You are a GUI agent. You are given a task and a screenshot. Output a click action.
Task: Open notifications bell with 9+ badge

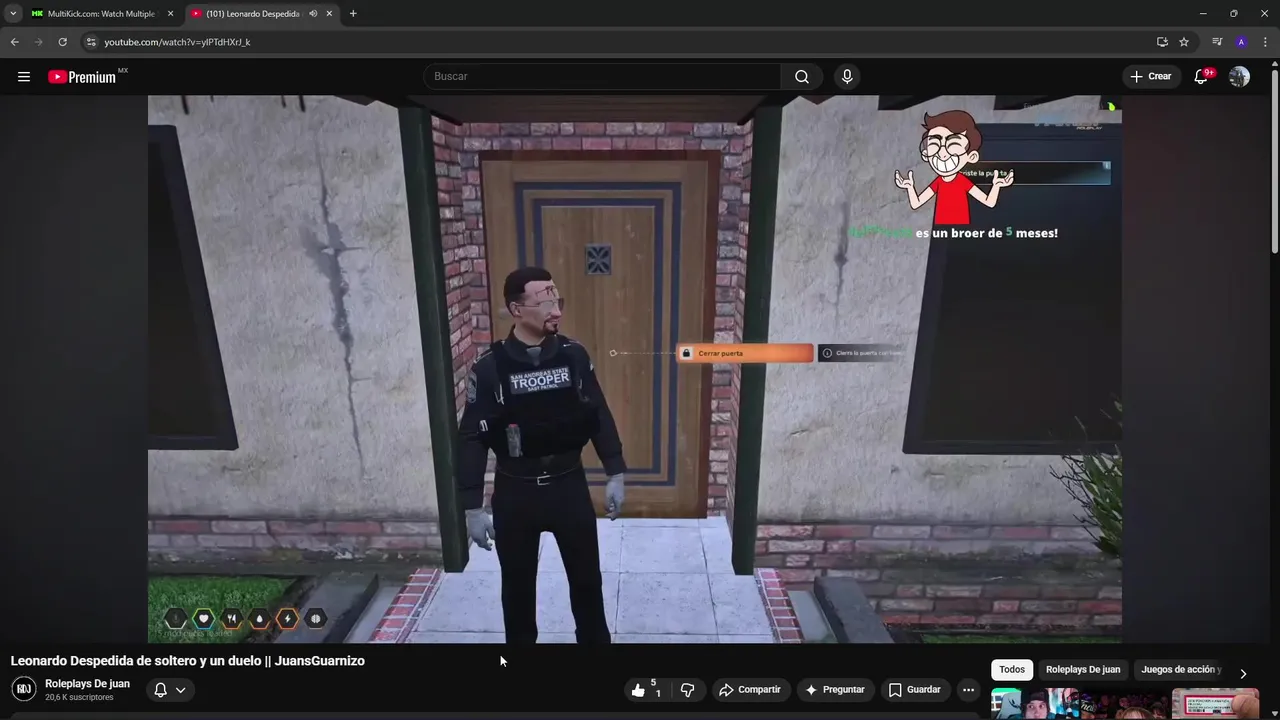click(1202, 77)
